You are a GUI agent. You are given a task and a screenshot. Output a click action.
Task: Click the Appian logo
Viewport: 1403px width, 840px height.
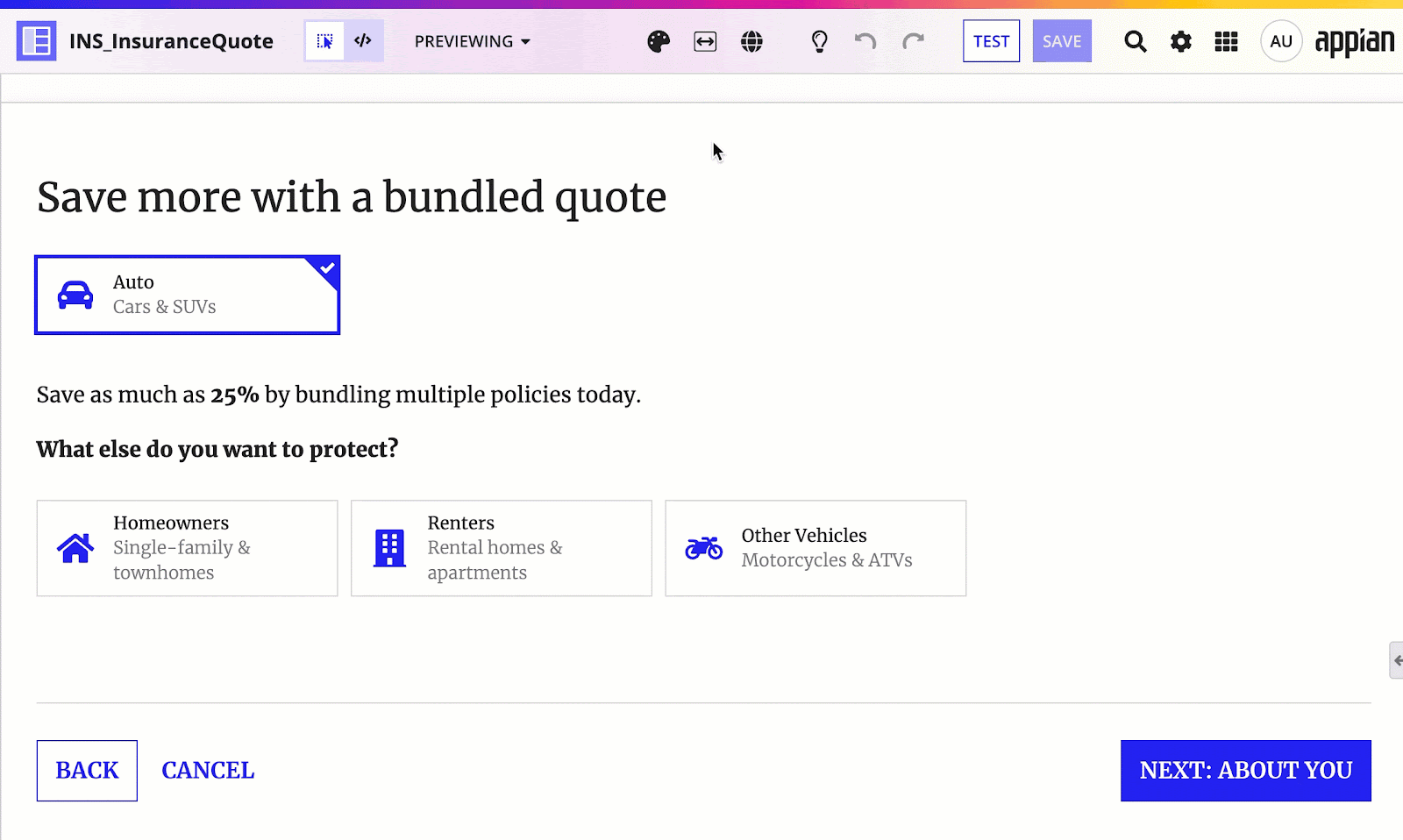click(x=1355, y=42)
